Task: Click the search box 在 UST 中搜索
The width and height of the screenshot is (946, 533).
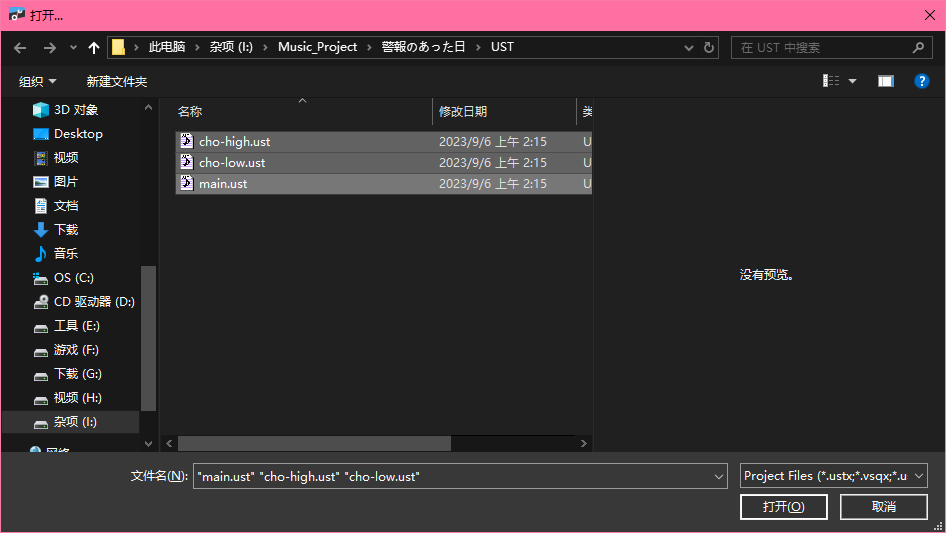Action: tap(822, 48)
